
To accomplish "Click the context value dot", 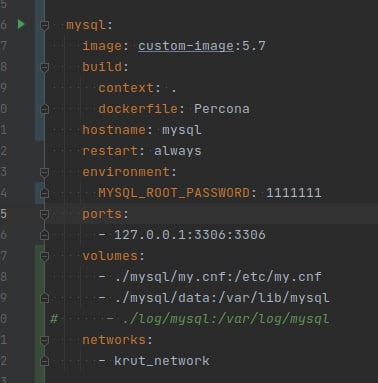I will coord(174,90).
